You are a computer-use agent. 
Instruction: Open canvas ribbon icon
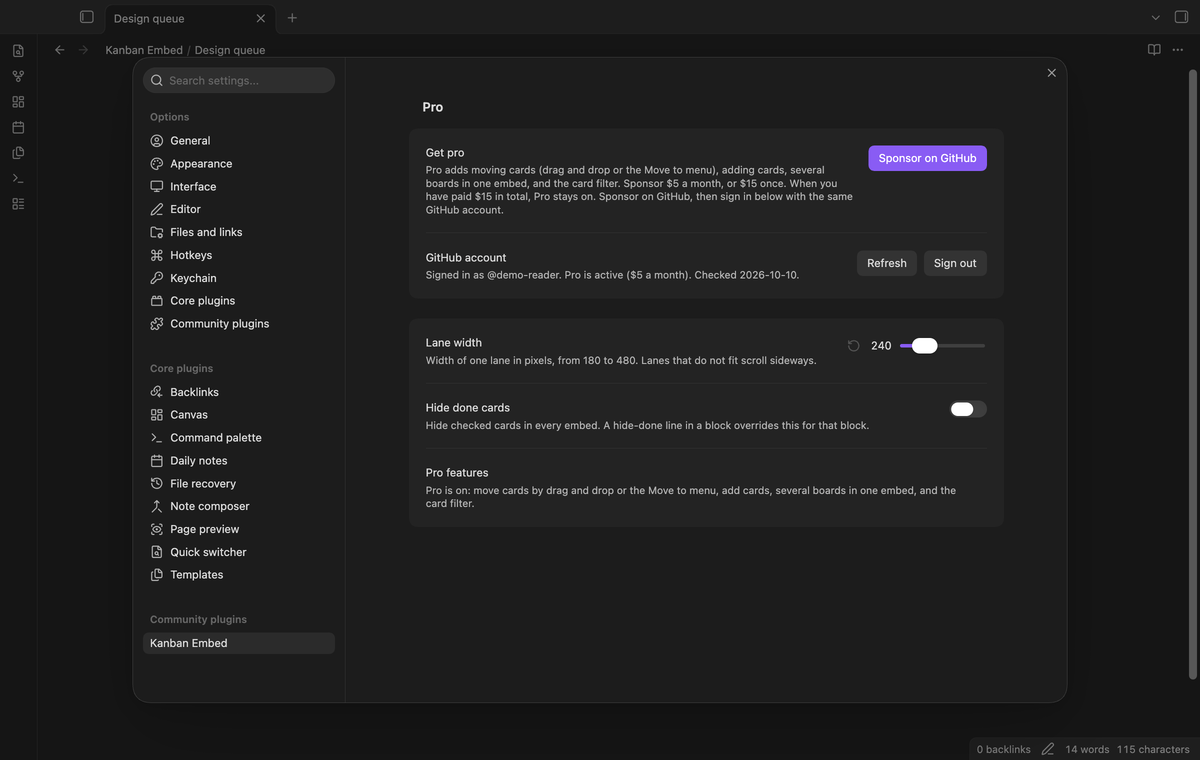tap(18, 102)
